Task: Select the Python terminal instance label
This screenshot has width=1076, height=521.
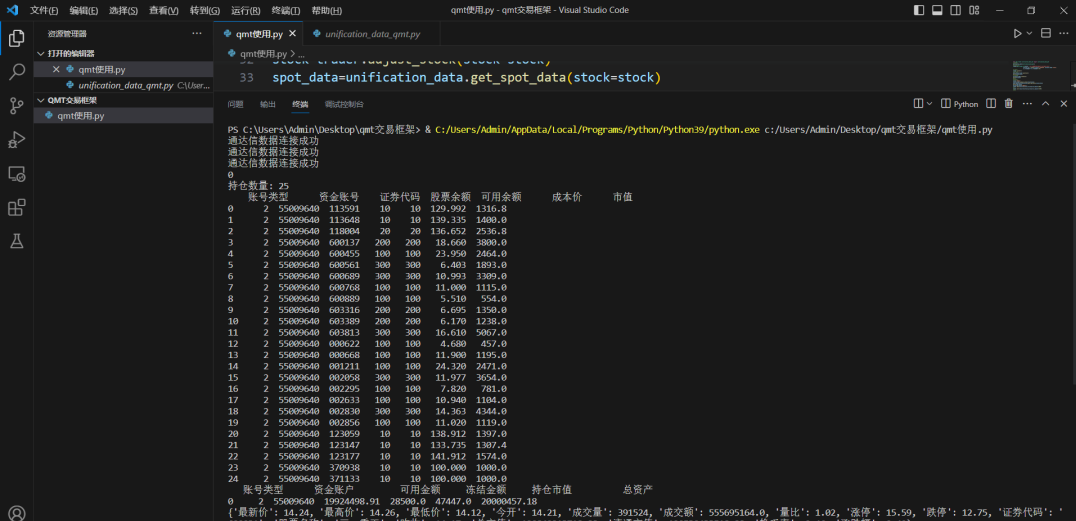Action: 959,104
